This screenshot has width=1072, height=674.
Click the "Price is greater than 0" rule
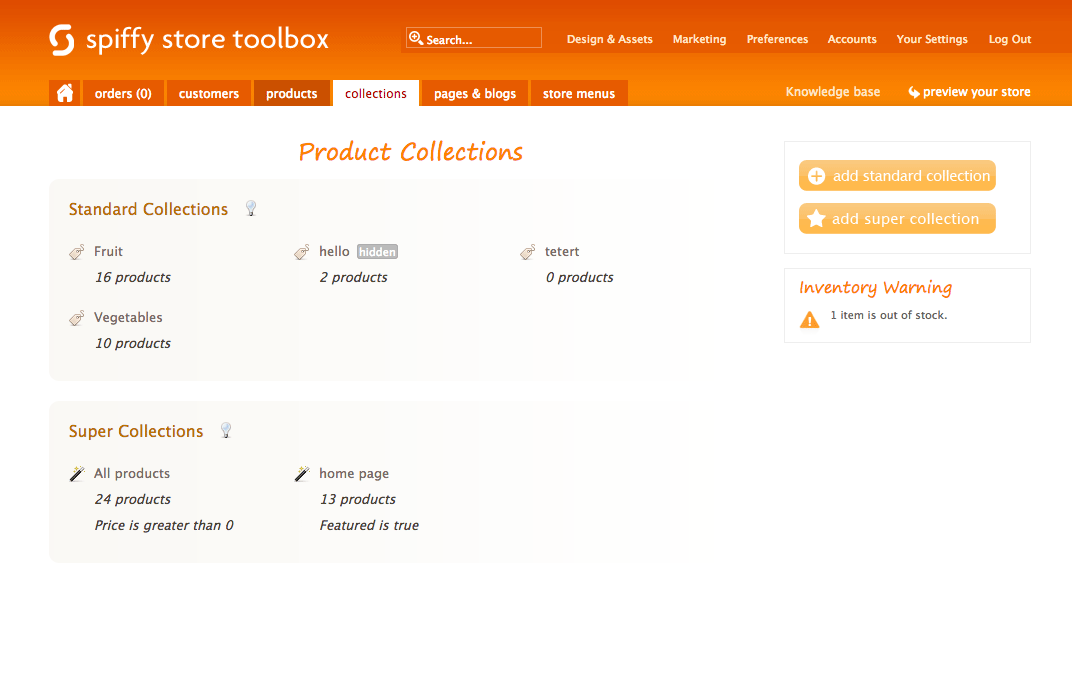coord(163,525)
